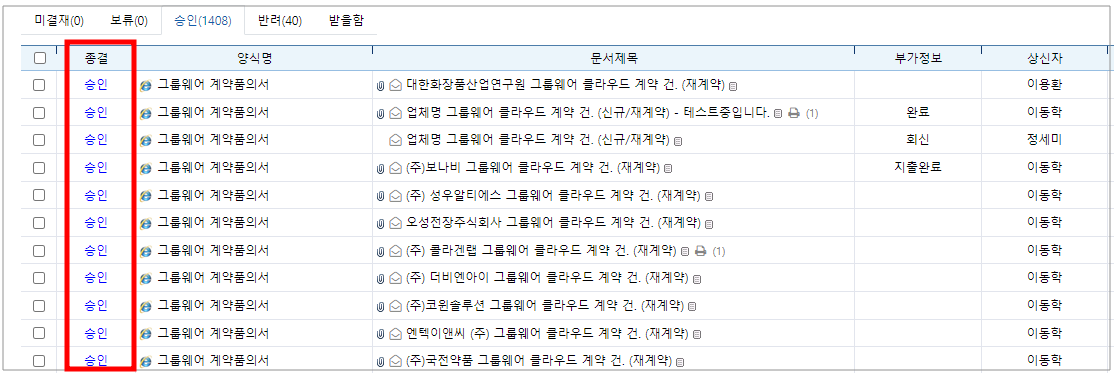Open the paperclip attachment of the 대한화장품산업연구원 document

pos(380,86)
